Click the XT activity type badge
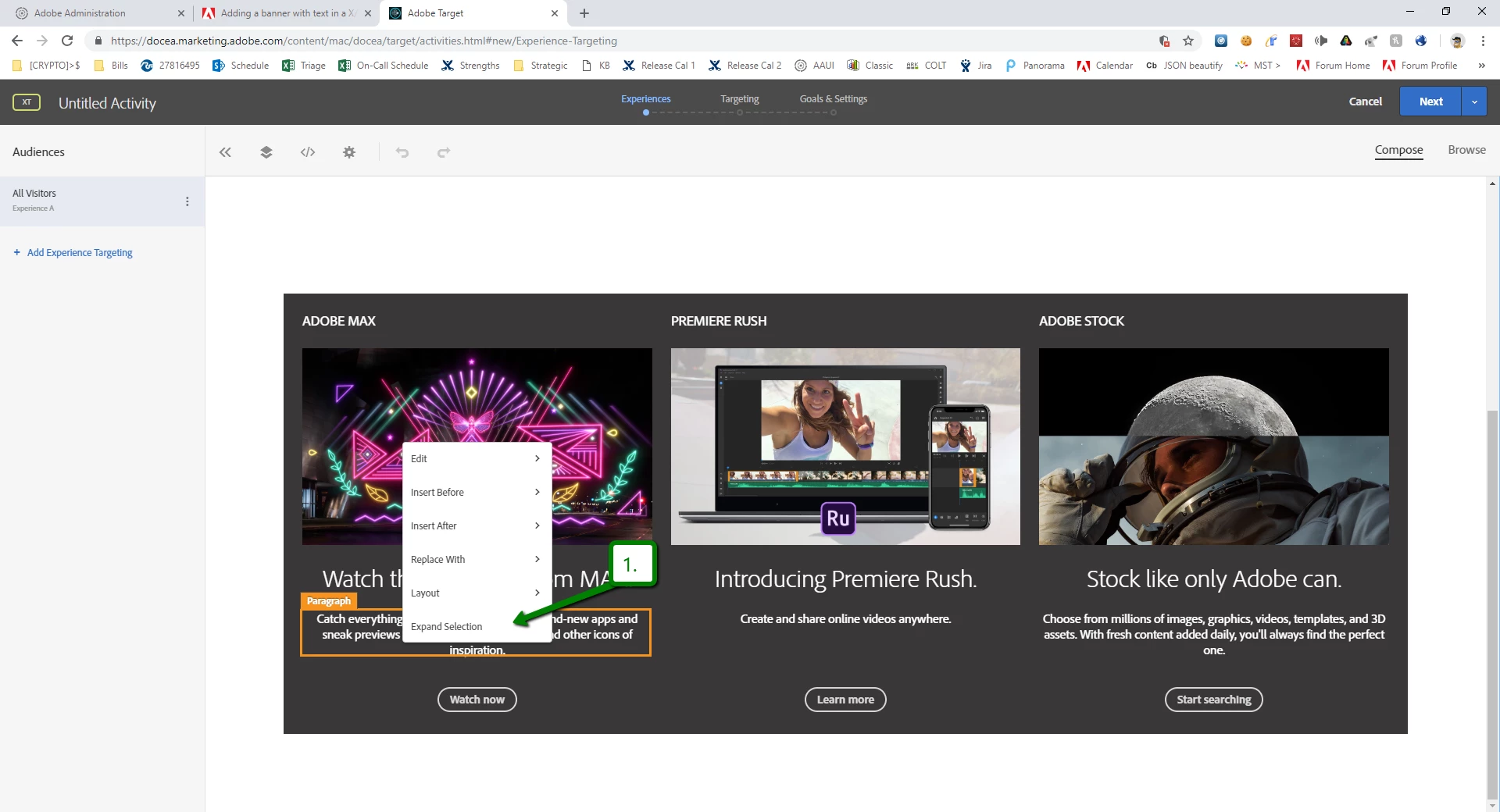1500x812 pixels. pyautogui.click(x=27, y=102)
